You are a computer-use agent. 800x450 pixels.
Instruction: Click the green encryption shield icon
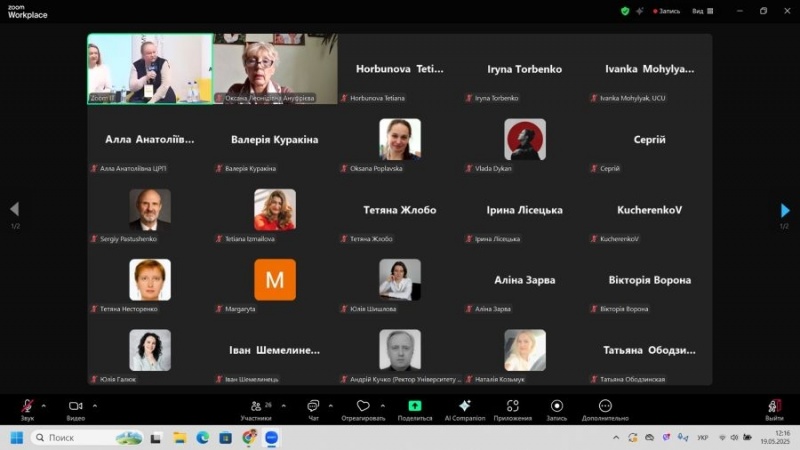[x=625, y=11]
